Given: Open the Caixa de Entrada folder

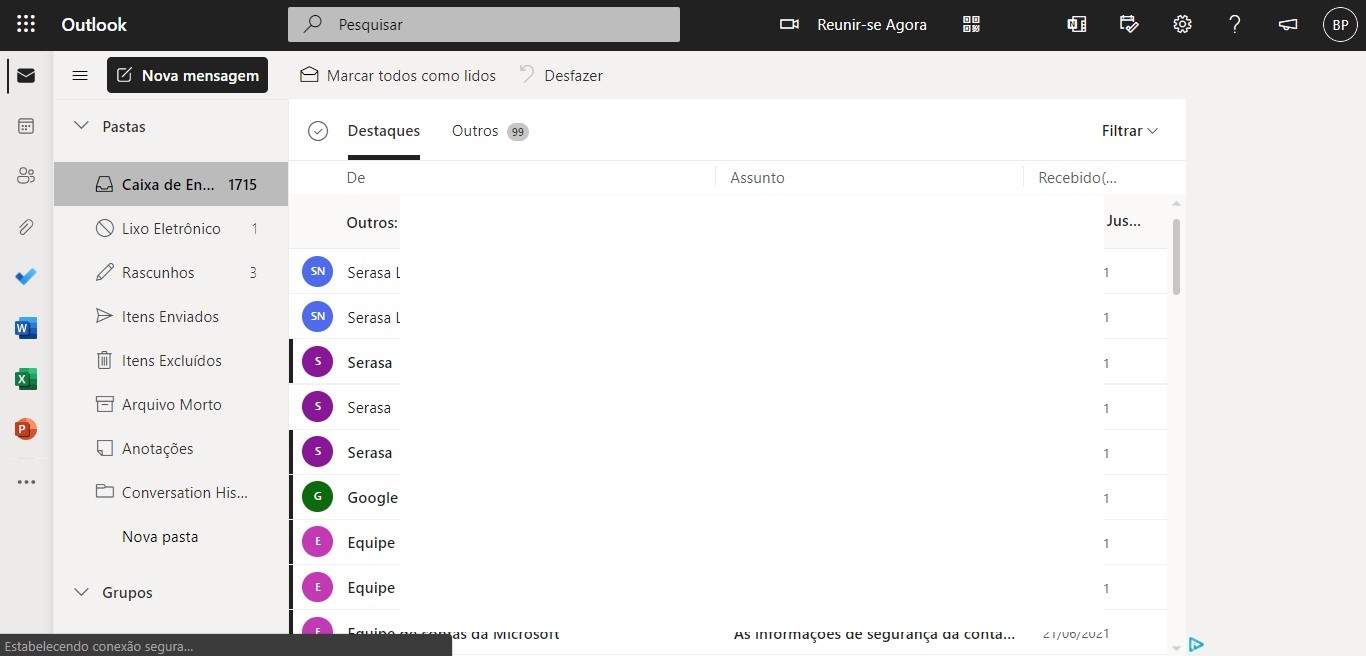Looking at the screenshot, I should pyautogui.click(x=171, y=184).
